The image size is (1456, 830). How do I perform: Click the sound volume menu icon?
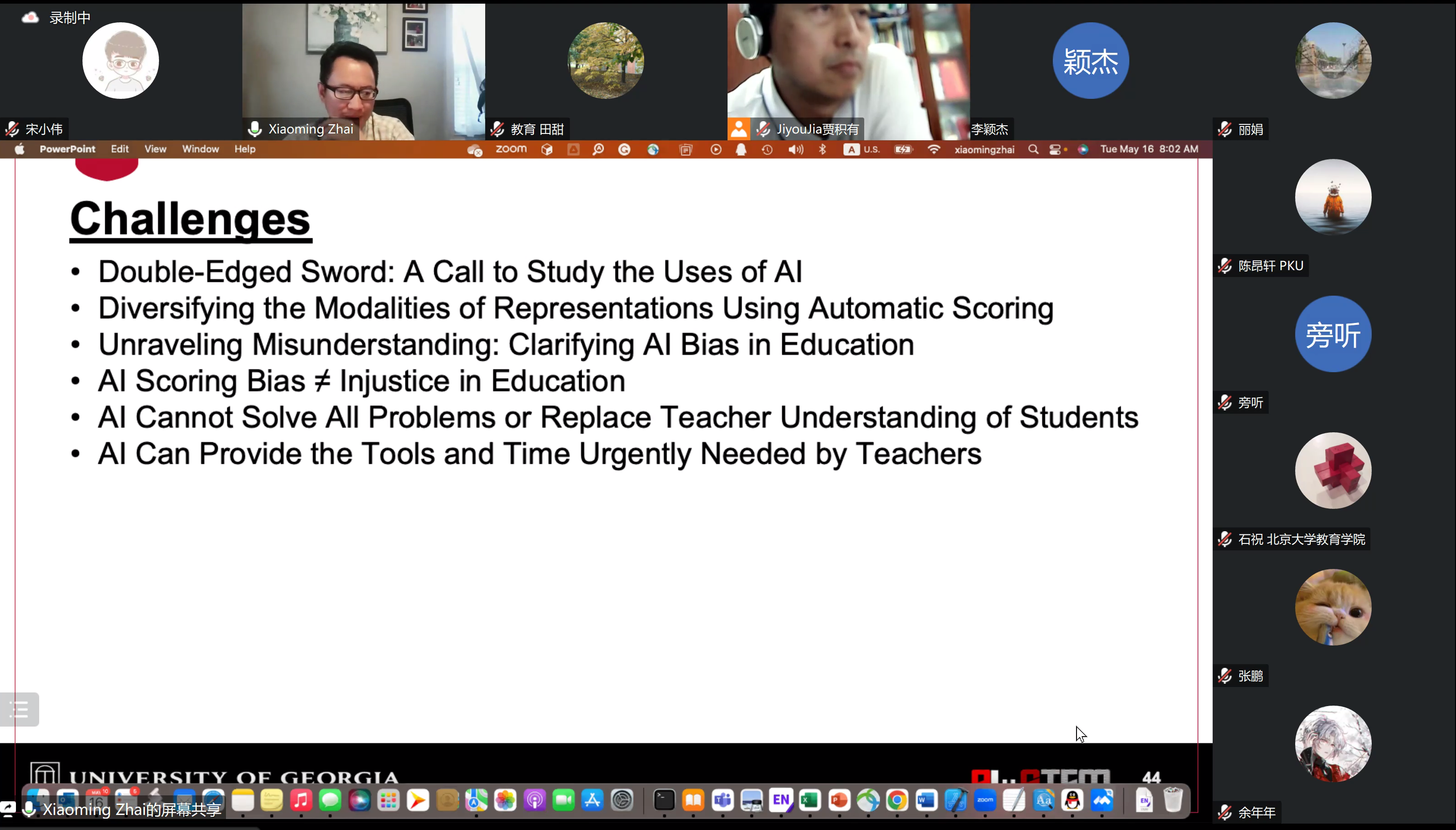795,149
